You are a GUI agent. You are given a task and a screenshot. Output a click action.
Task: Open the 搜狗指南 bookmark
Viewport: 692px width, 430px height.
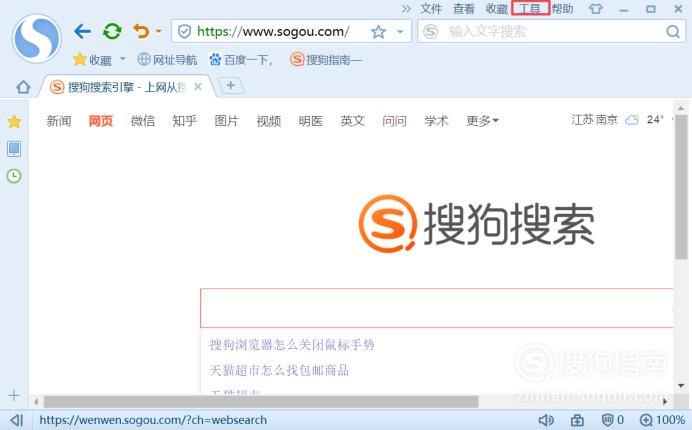pos(326,59)
